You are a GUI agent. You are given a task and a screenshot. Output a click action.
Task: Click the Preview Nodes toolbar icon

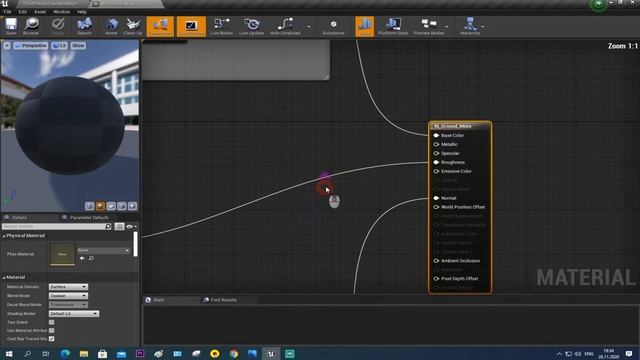tap(429, 26)
